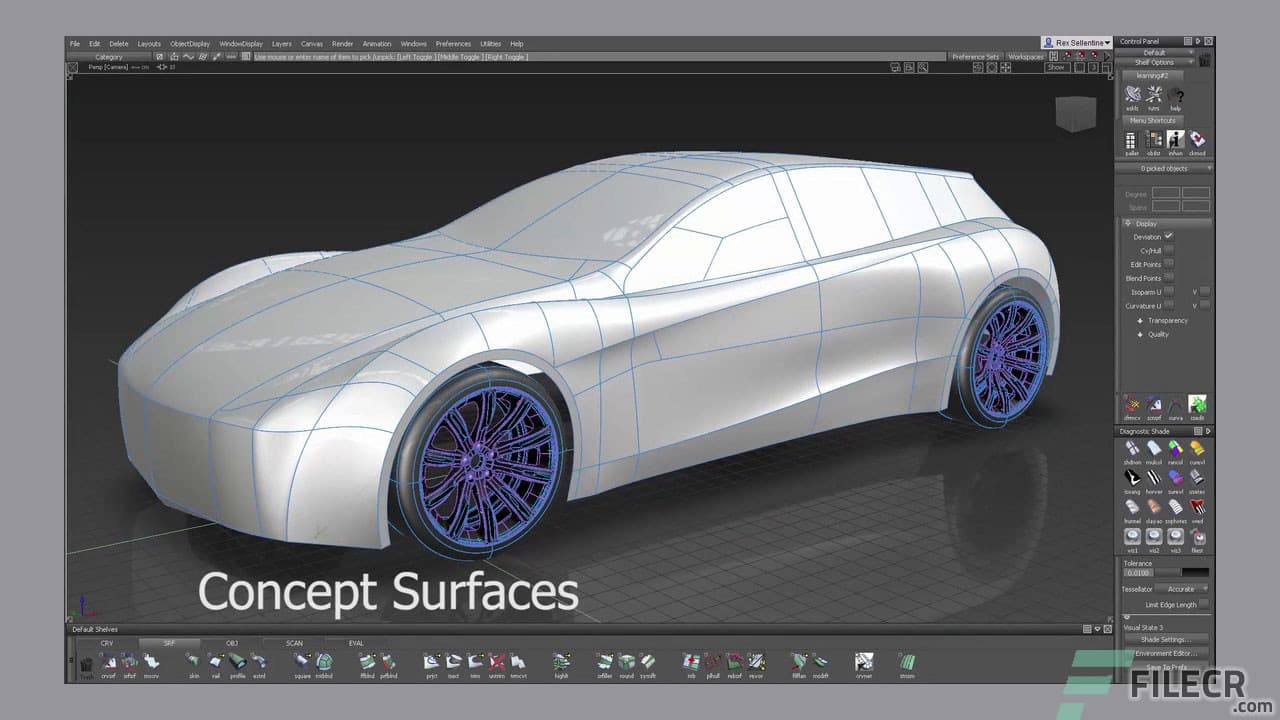The height and width of the screenshot is (720, 1280).
Task: Activate the horver diagnostic shading mode
Action: point(1154,478)
